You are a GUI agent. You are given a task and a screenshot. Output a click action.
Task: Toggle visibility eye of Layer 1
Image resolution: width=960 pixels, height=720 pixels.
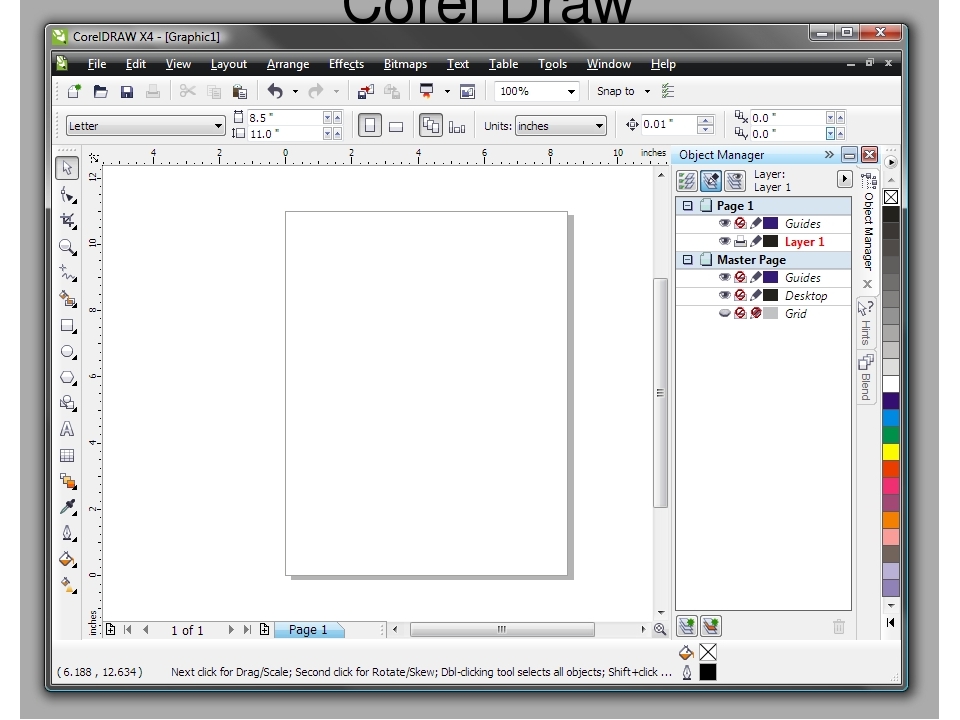[x=724, y=241]
